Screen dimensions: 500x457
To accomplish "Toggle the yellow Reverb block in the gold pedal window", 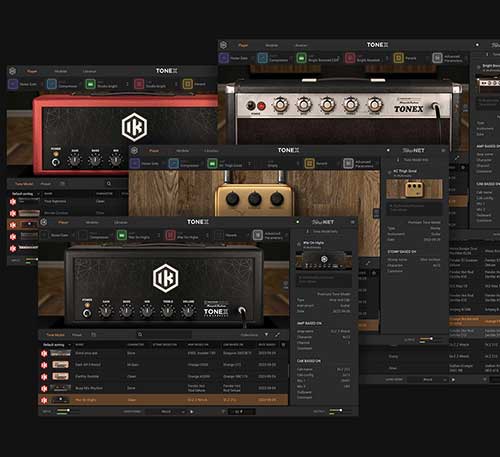I will [x=309, y=163].
